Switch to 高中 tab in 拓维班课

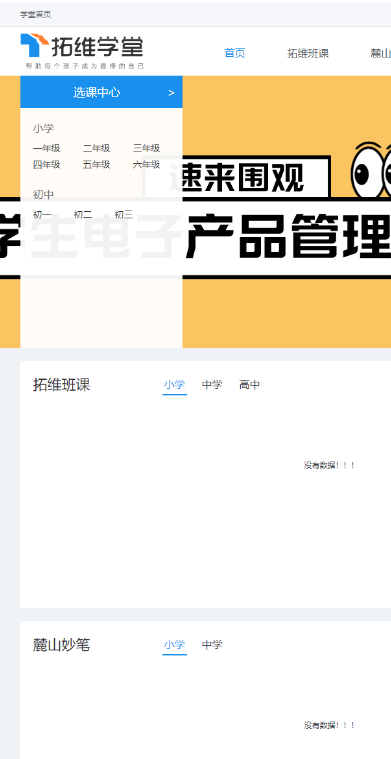[250, 385]
